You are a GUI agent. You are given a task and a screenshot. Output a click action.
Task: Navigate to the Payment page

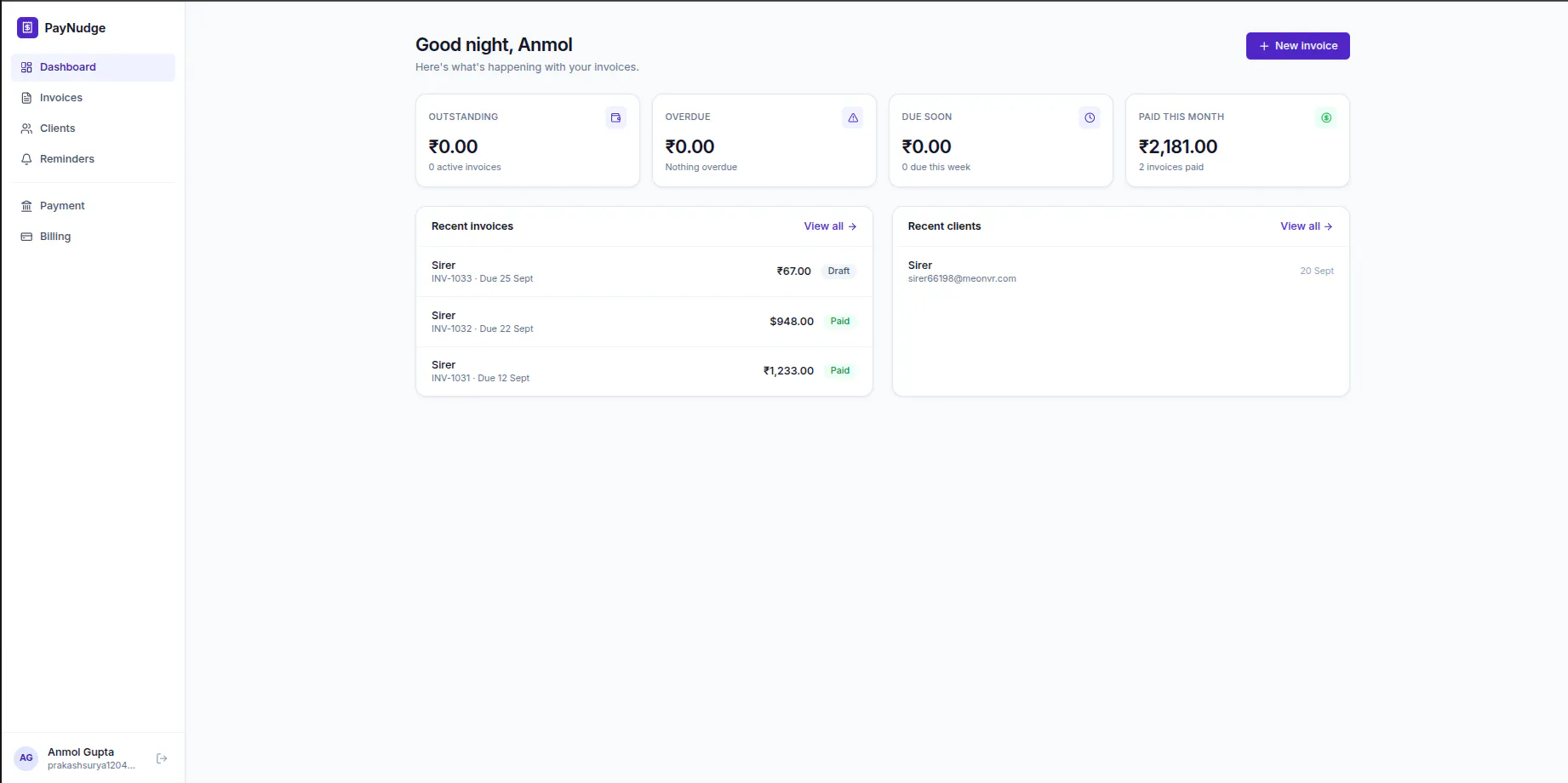[x=93, y=206]
